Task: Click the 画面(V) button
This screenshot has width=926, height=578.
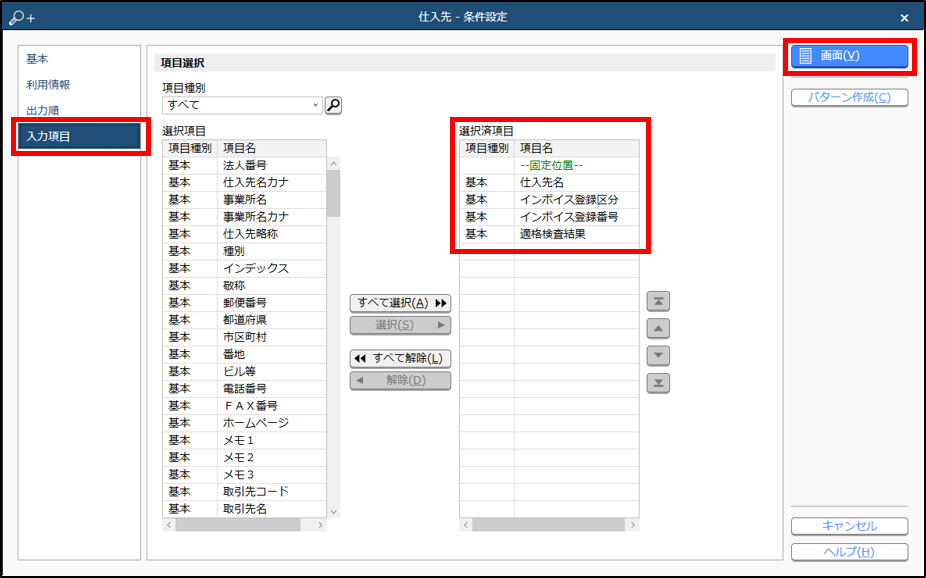Action: tap(849, 56)
